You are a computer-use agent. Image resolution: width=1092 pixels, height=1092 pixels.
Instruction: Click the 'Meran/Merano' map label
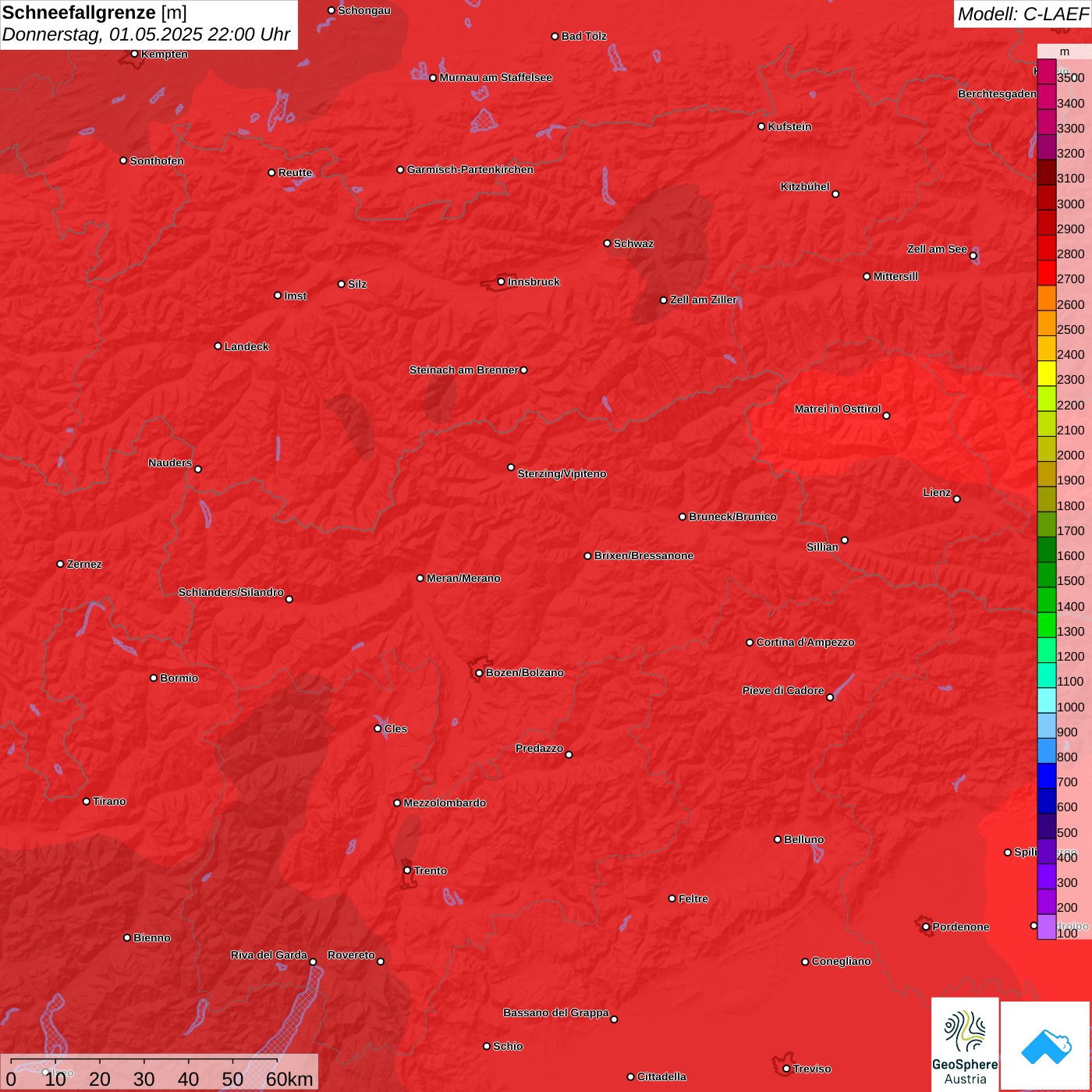[463, 578]
